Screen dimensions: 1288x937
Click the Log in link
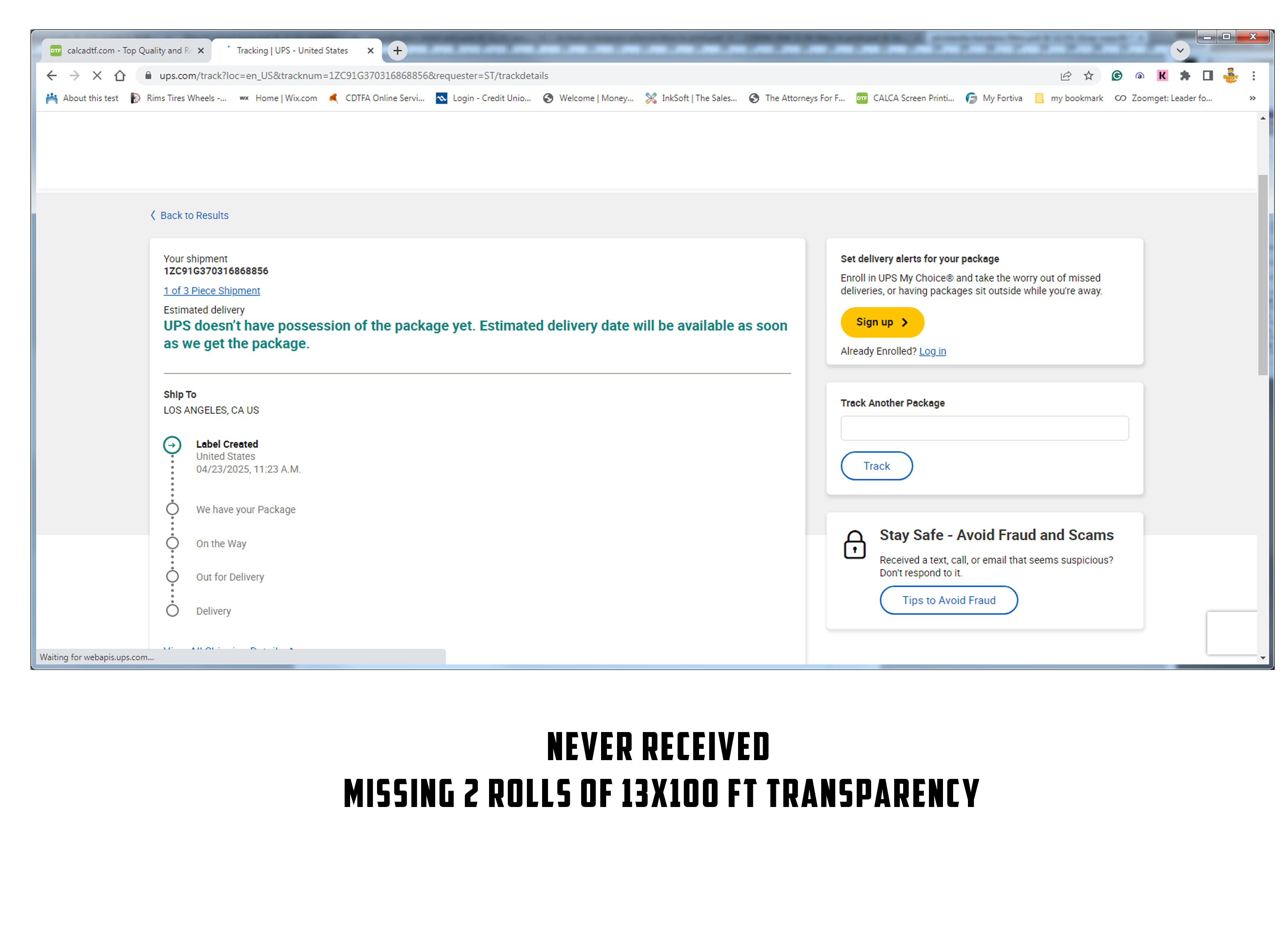tap(932, 351)
